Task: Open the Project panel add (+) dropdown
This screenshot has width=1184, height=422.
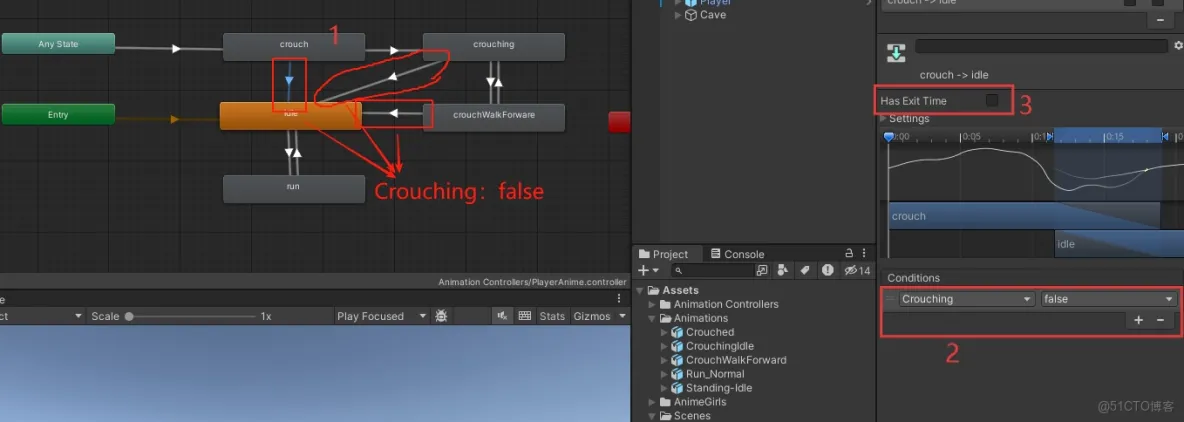Action: point(648,270)
